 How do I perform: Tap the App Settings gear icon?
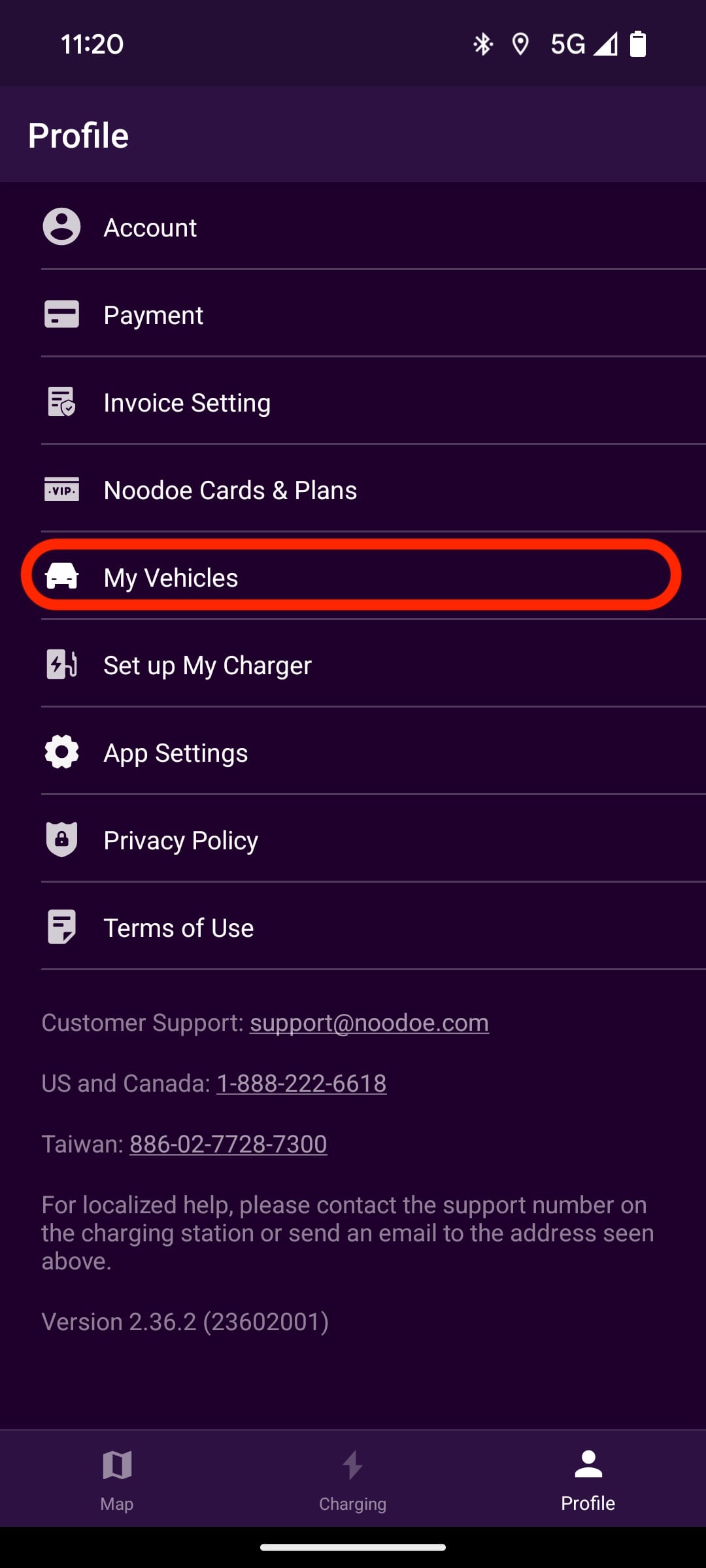pyautogui.click(x=61, y=752)
